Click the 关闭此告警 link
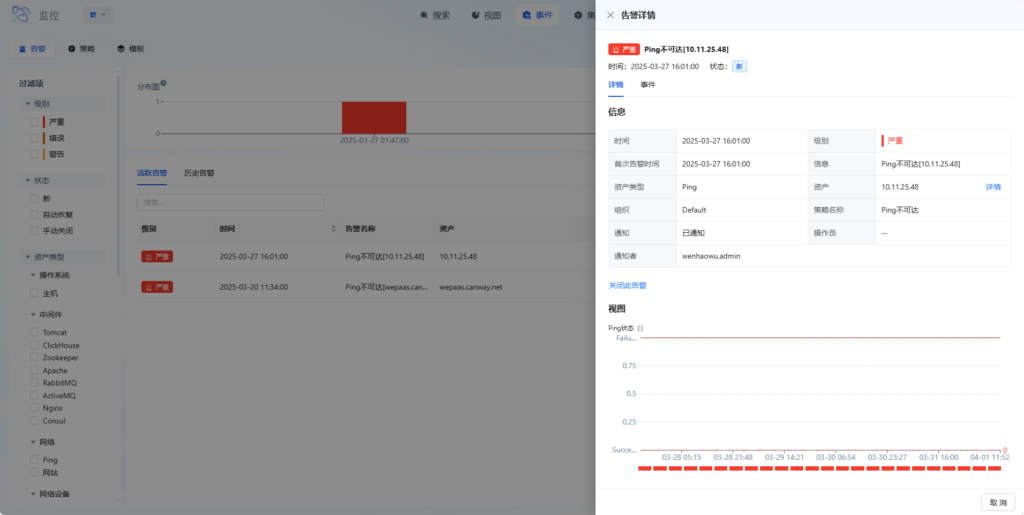Viewport: 1024px width, 515px height. coord(628,286)
